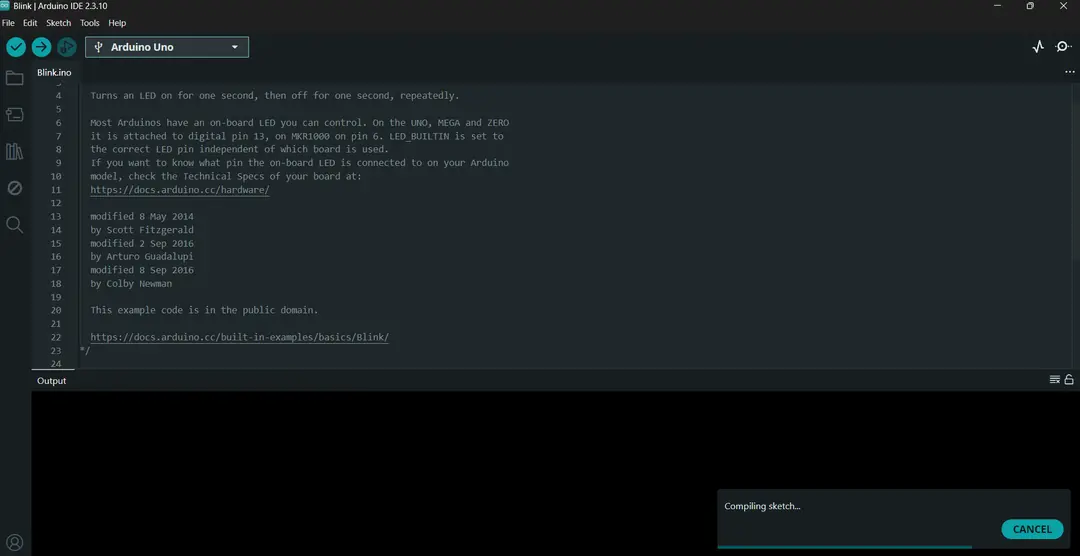Open the Edit menu
The width and height of the screenshot is (1080, 556).
[30, 23]
